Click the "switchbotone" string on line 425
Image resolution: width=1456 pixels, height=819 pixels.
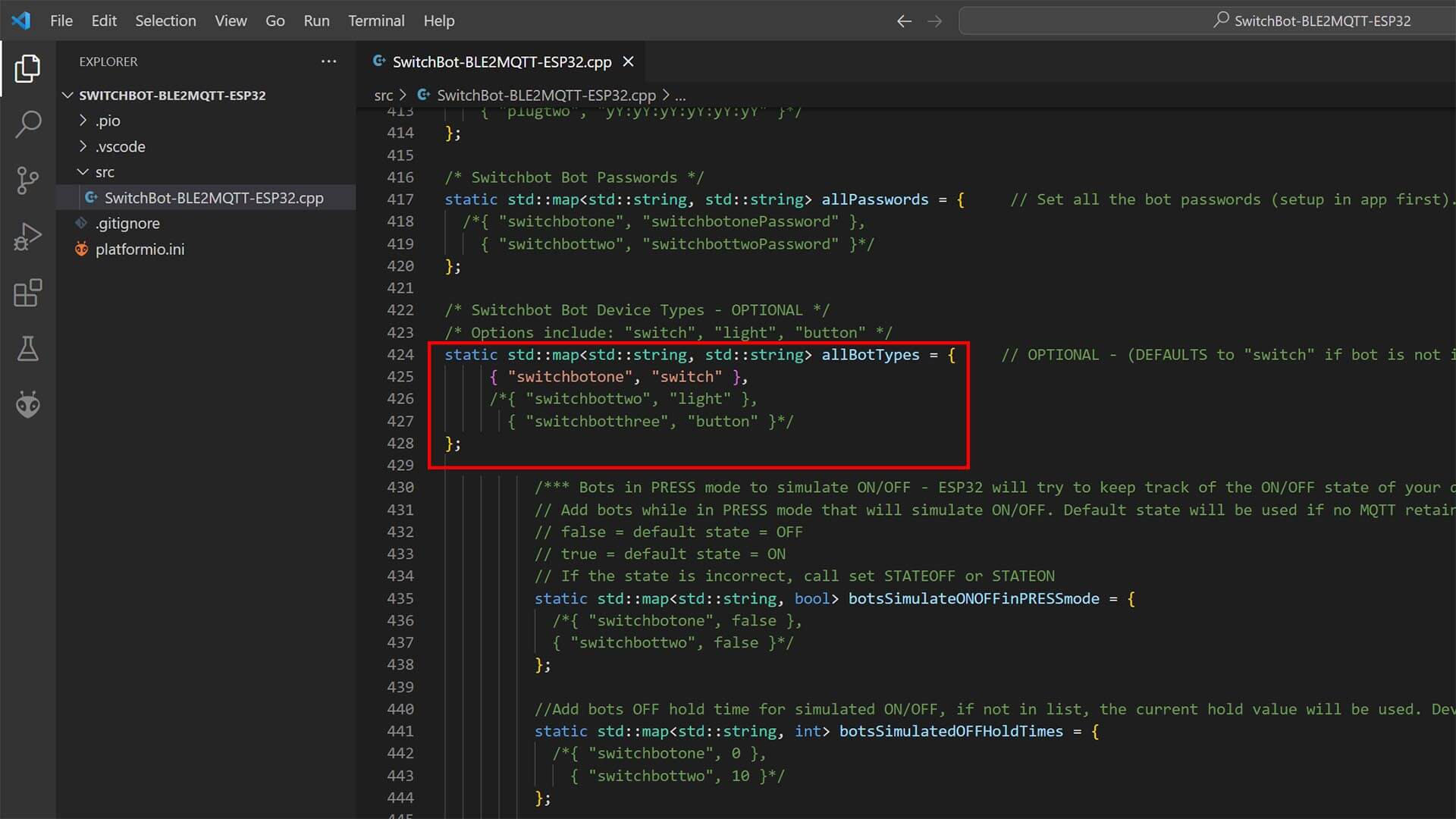tap(570, 376)
